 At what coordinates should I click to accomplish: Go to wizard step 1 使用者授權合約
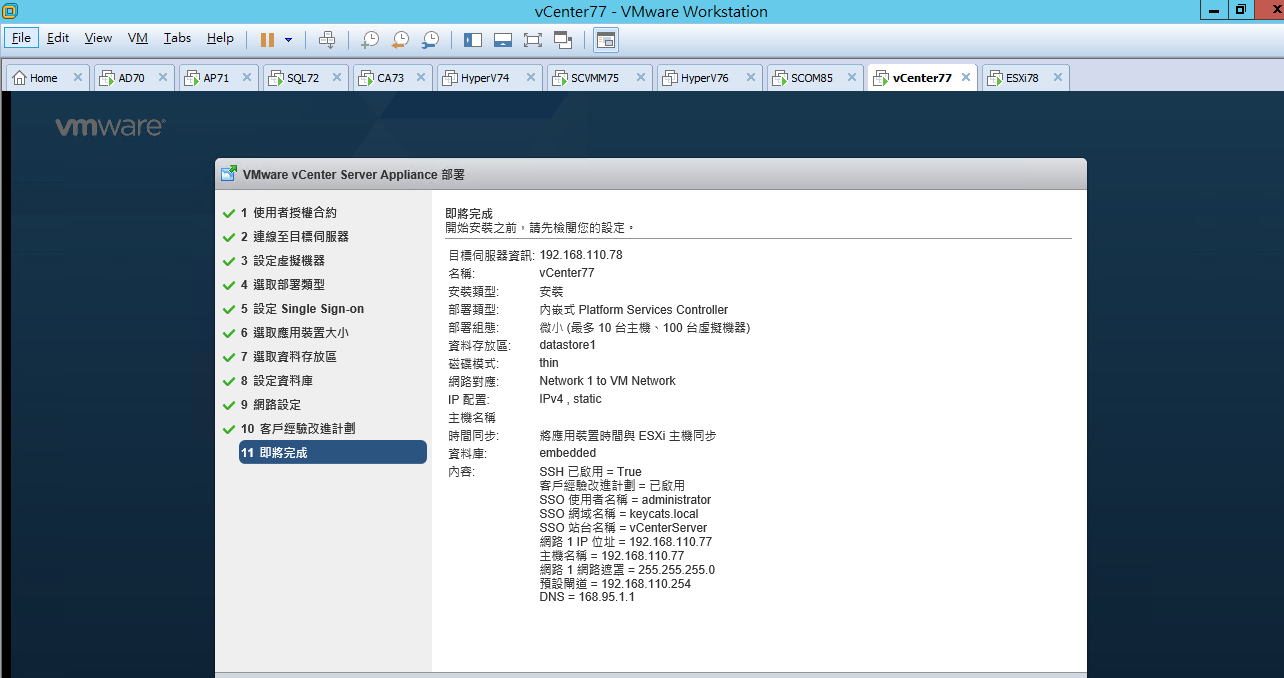pos(288,213)
